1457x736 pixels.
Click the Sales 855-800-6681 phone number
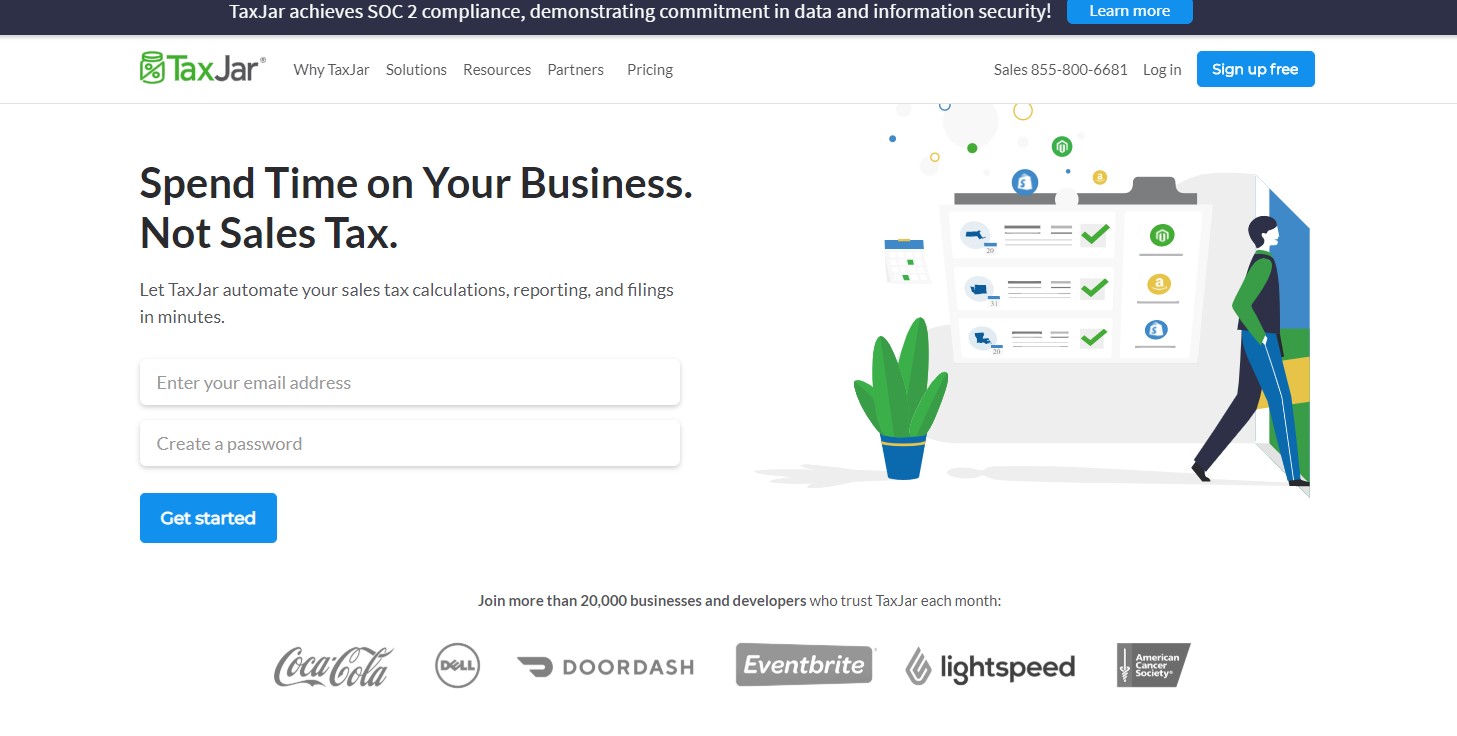coord(1060,70)
